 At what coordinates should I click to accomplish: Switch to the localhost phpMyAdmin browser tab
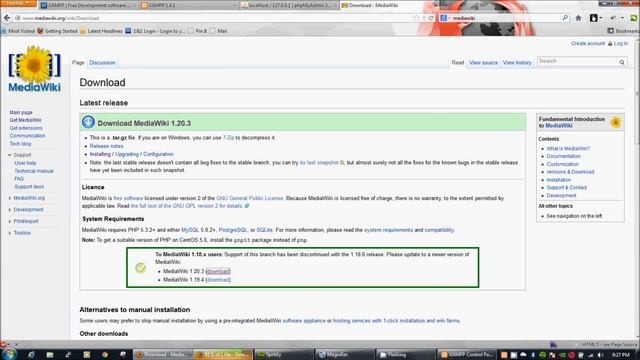[x=289, y=5]
